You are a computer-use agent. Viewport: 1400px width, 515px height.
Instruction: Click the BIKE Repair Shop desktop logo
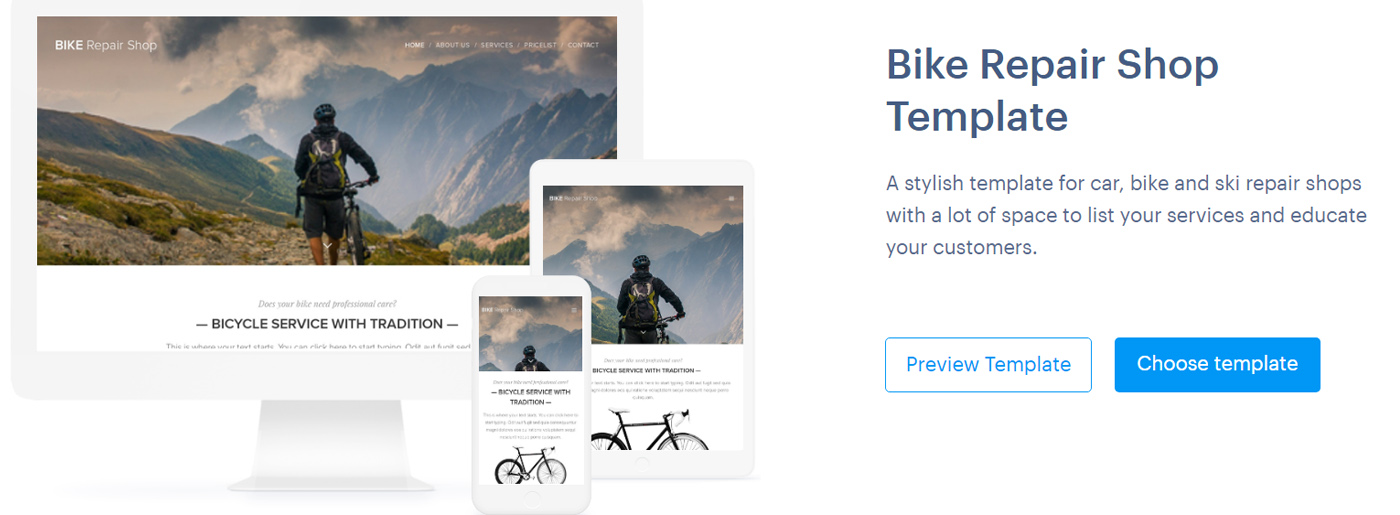point(106,45)
